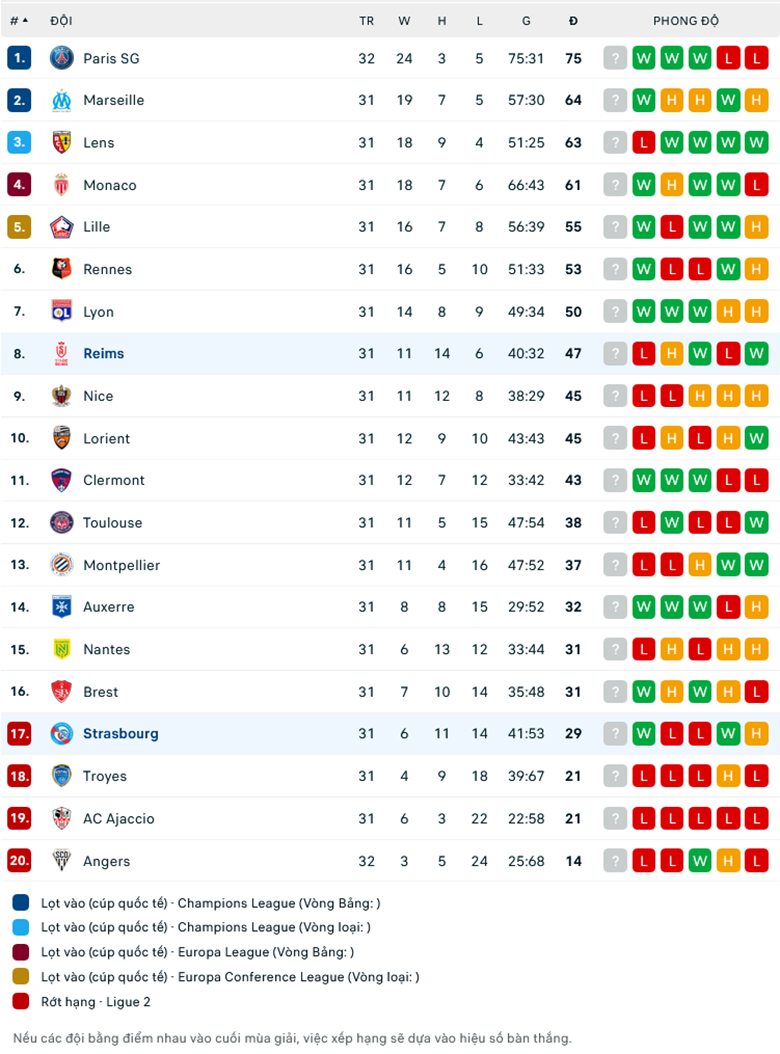Screen dimensions: 780x1054
Task: Click the Monaco club crest icon
Action: [62, 185]
